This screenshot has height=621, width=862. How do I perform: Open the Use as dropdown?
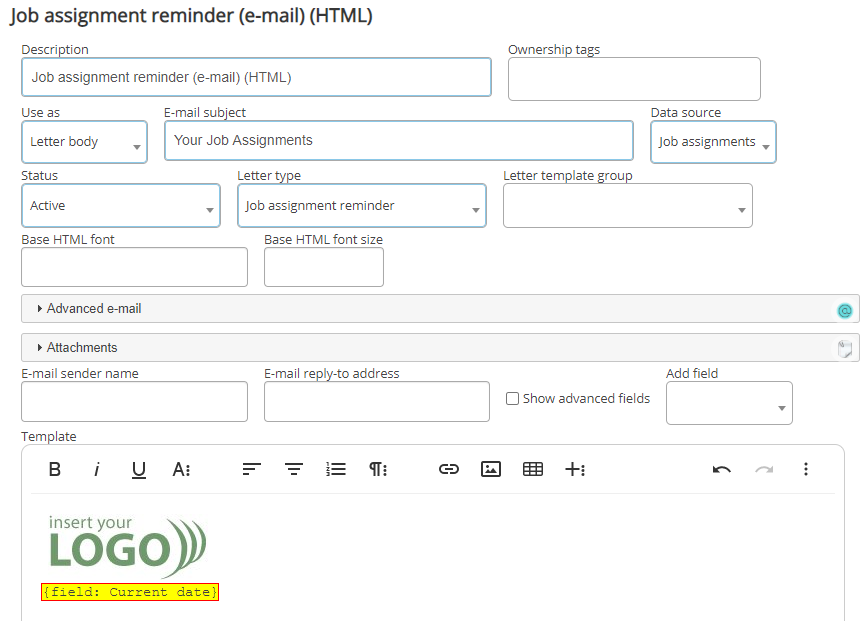click(x=84, y=142)
